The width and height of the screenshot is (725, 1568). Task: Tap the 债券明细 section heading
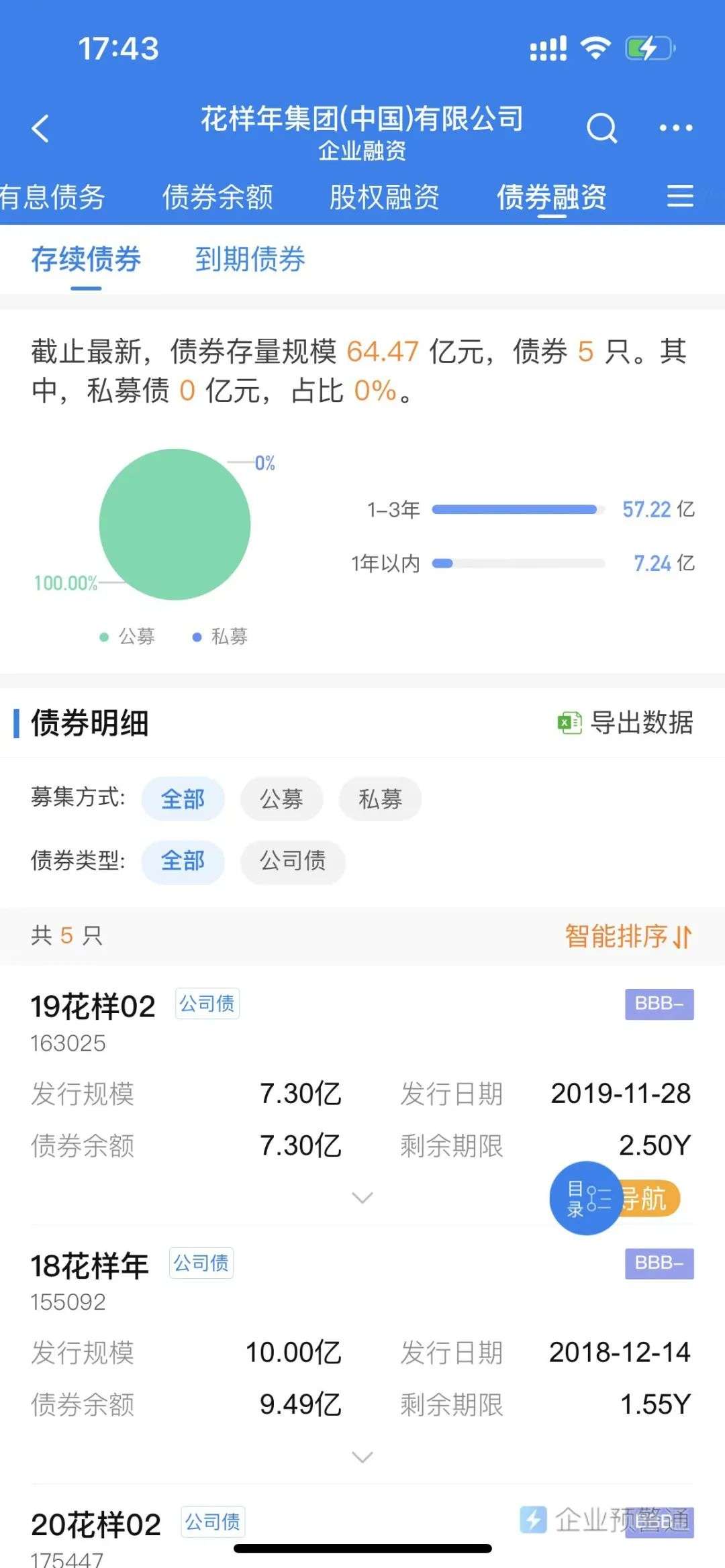tap(89, 723)
